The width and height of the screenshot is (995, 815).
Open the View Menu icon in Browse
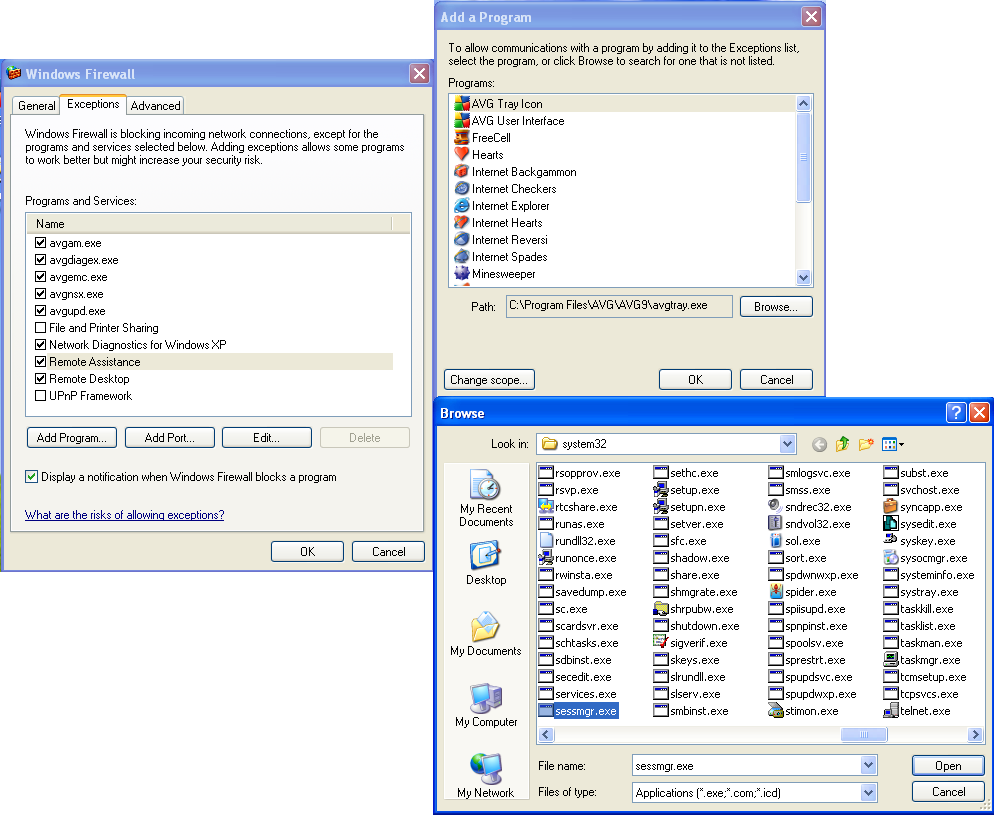(x=892, y=444)
